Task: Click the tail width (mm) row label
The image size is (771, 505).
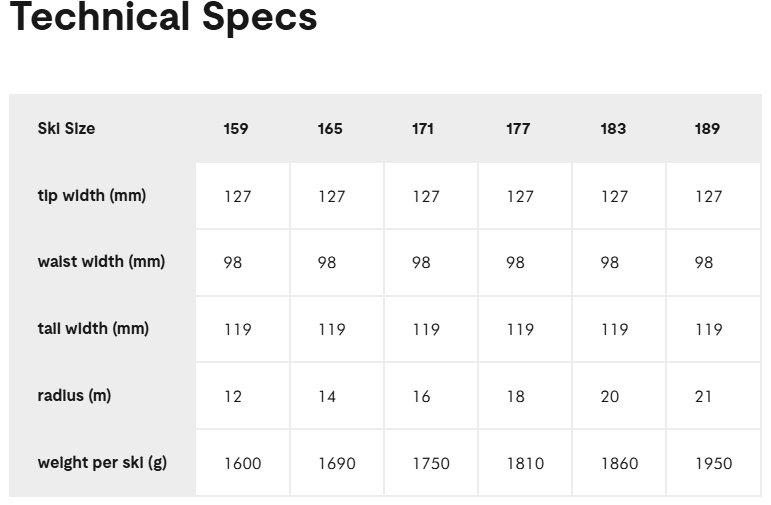Action: point(93,329)
